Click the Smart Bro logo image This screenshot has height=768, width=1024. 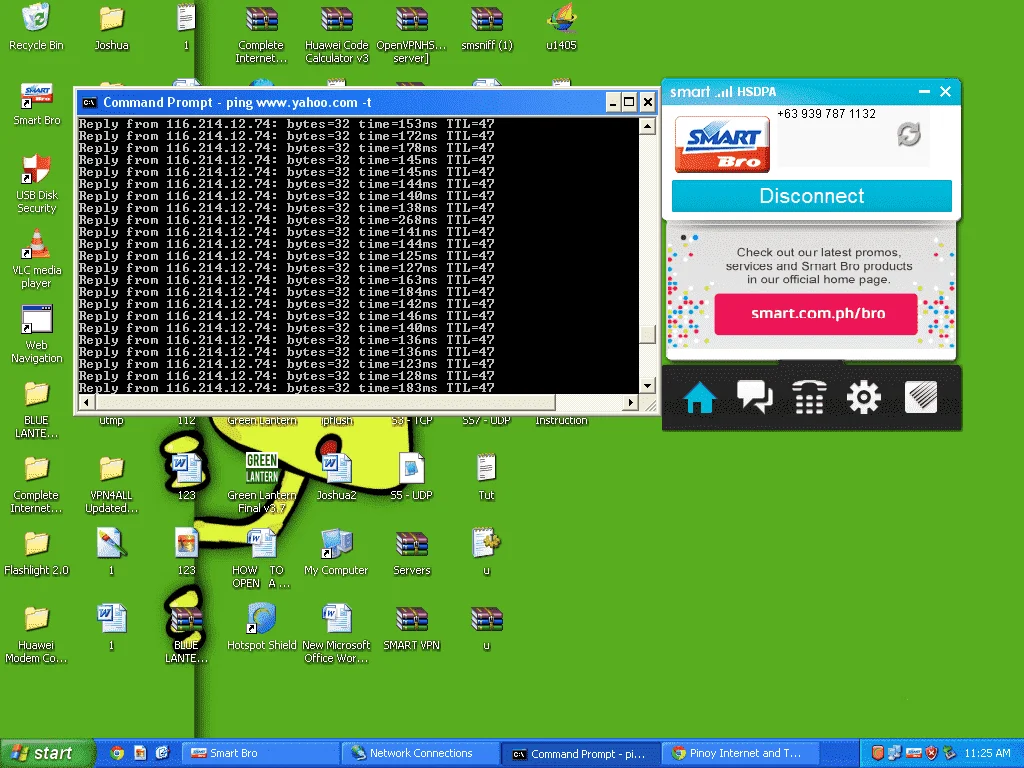(x=722, y=144)
